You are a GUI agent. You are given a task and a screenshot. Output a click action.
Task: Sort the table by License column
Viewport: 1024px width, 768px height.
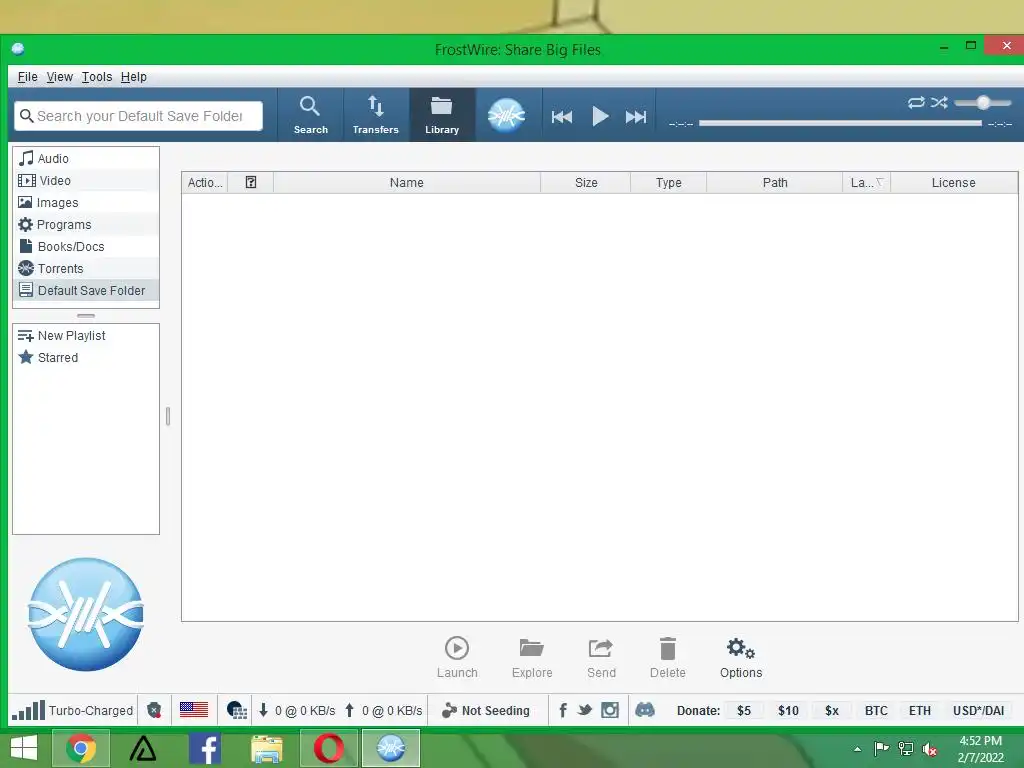[953, 183]
